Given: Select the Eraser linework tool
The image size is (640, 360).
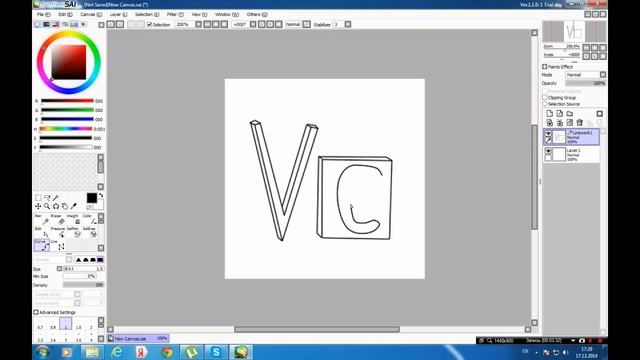Looking at the screenshot, I should coord(58,220).
